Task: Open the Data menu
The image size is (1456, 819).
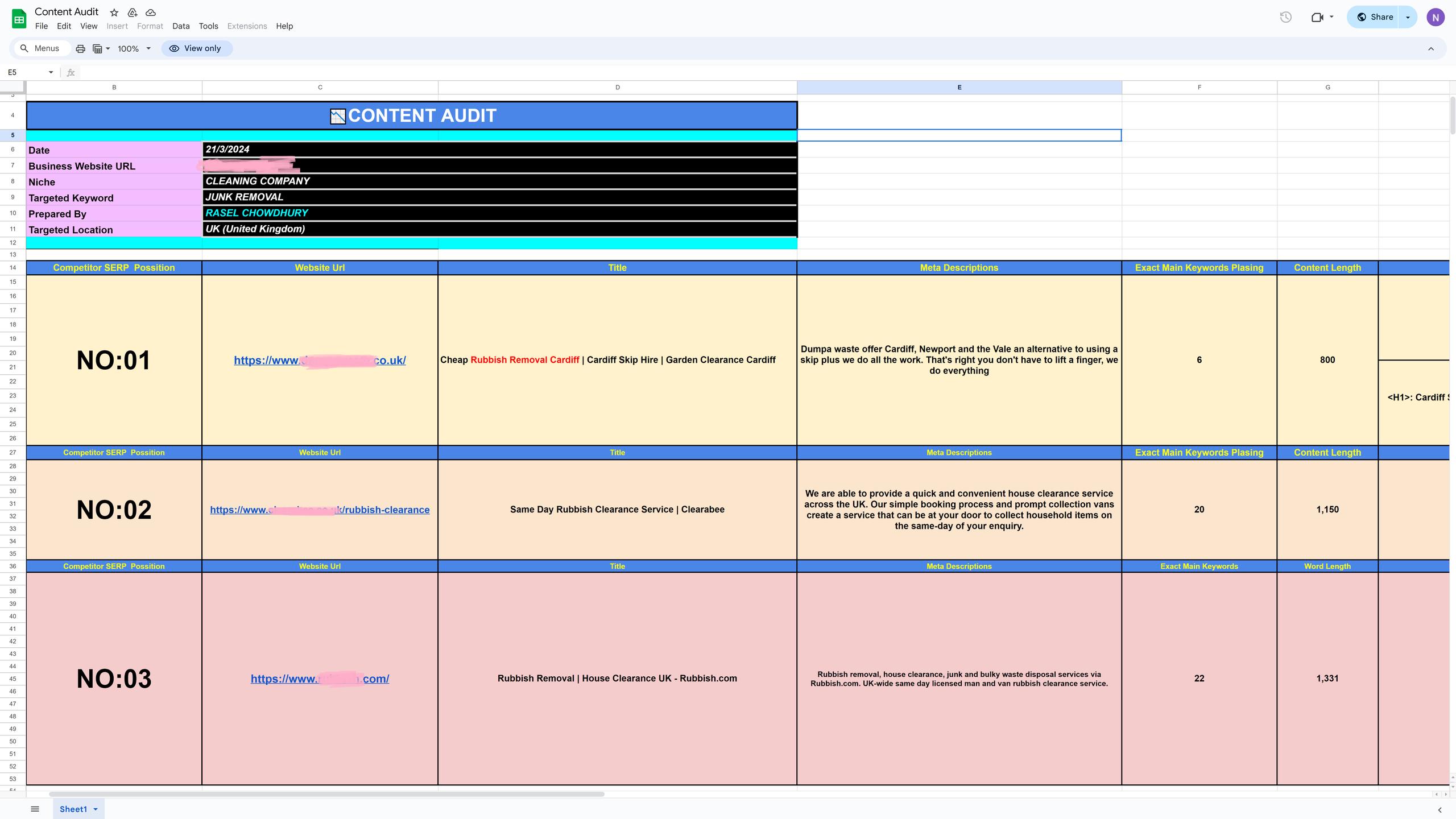Action: [181, 26]
